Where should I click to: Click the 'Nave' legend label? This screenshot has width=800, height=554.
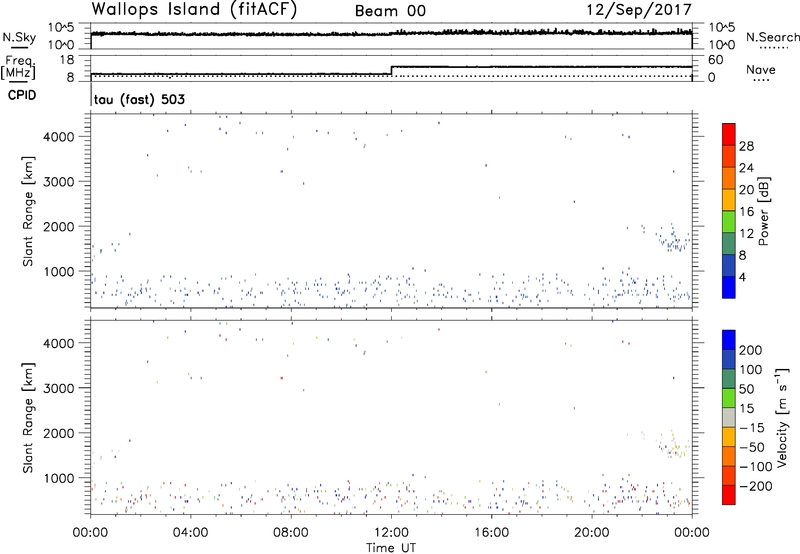pyautogui.click(x=761, y=70)
